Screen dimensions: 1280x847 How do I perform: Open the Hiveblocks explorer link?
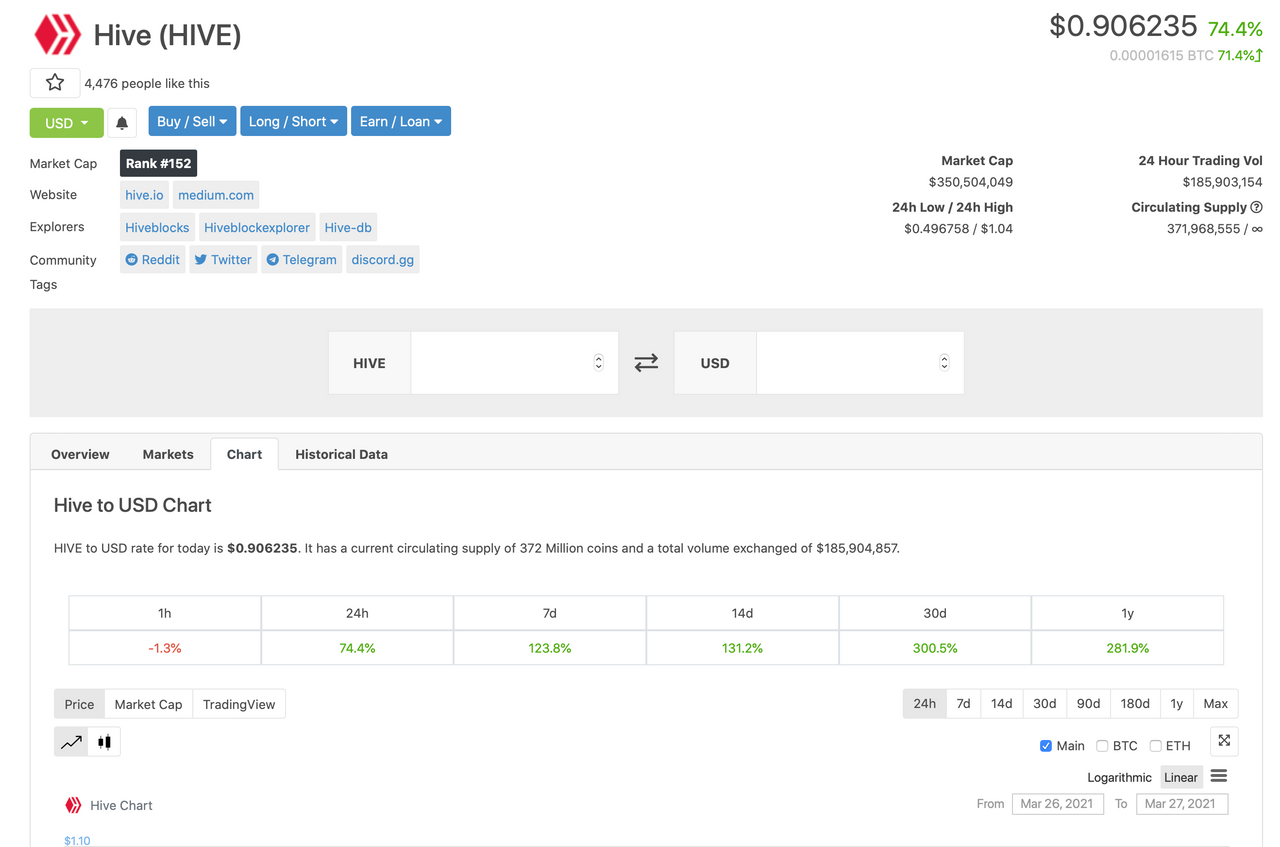[157, 227]
